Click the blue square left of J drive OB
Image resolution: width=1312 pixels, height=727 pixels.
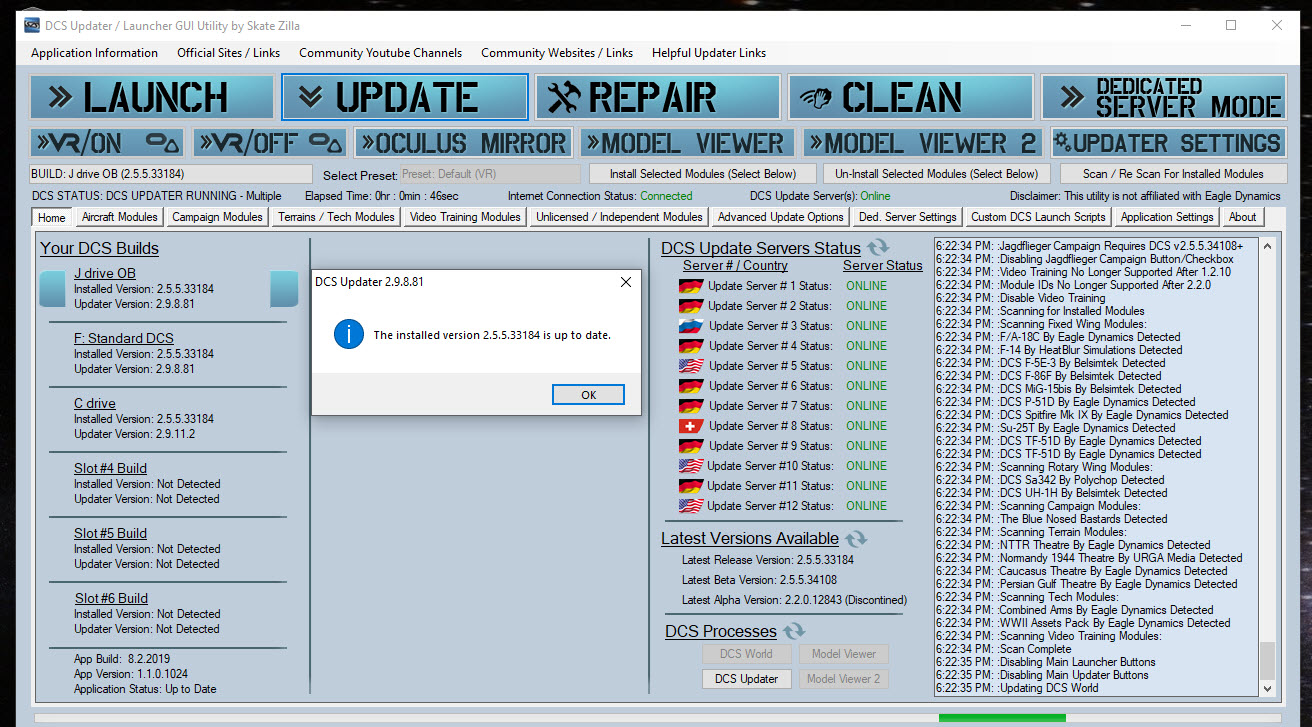pos(52,288)
